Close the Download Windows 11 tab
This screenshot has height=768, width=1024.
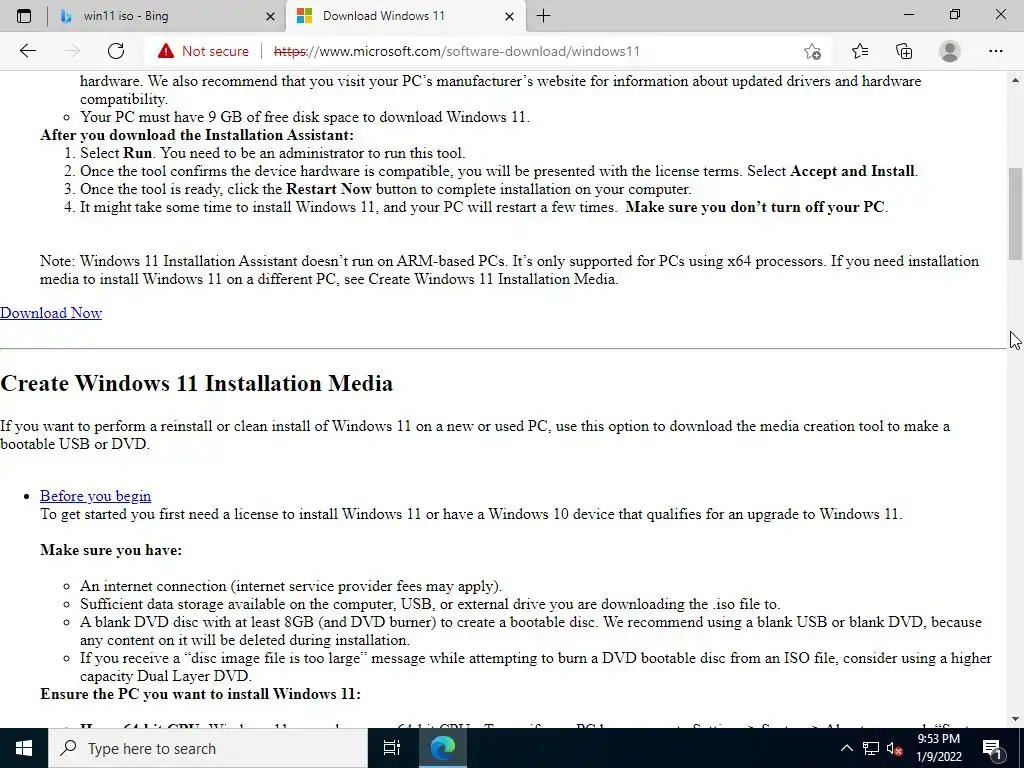(x=509, y=16)
